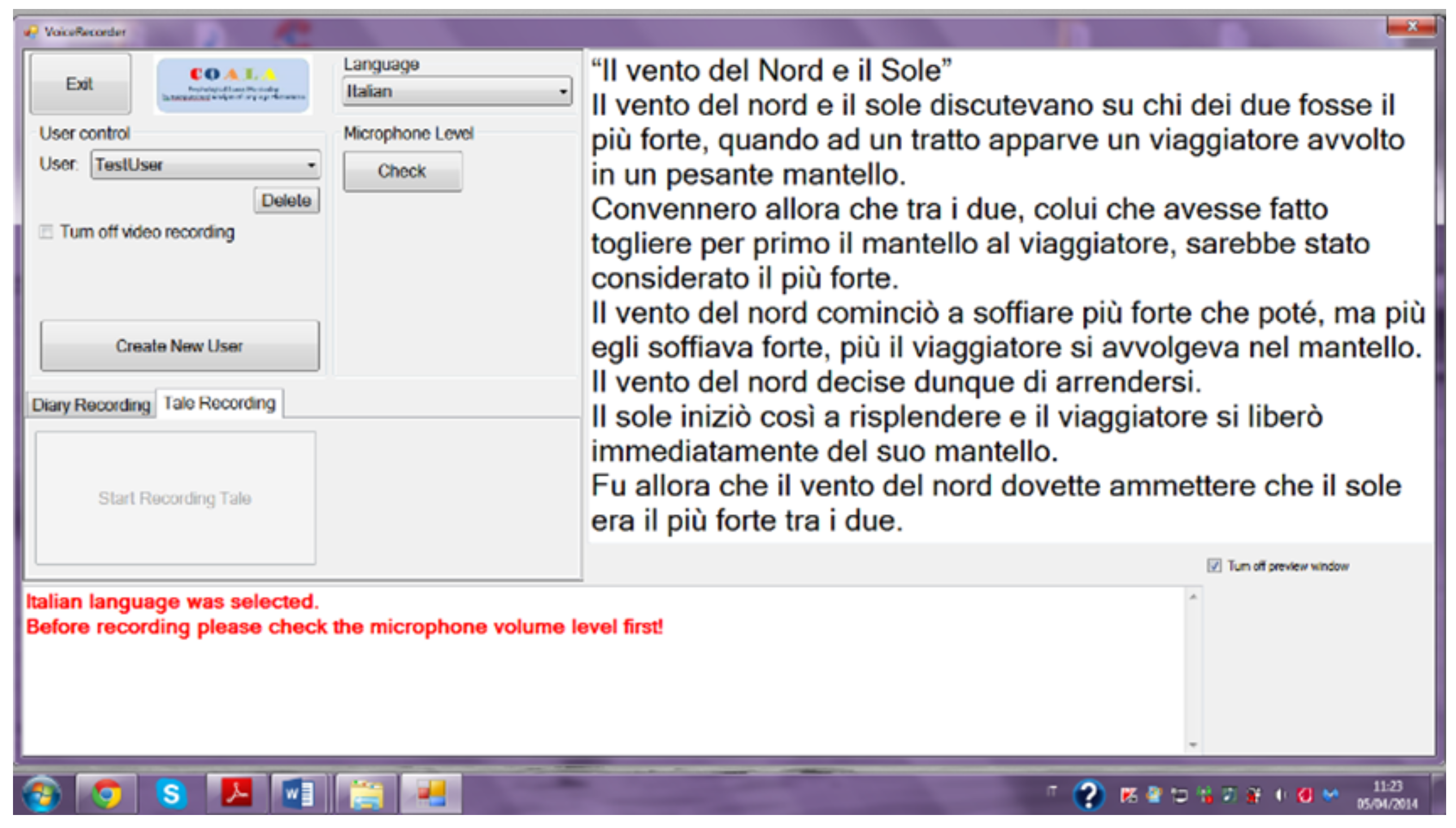Switch to the Diary Recording tab
Viewport: 1456px width, 828px height.
(x=91, y=405)
